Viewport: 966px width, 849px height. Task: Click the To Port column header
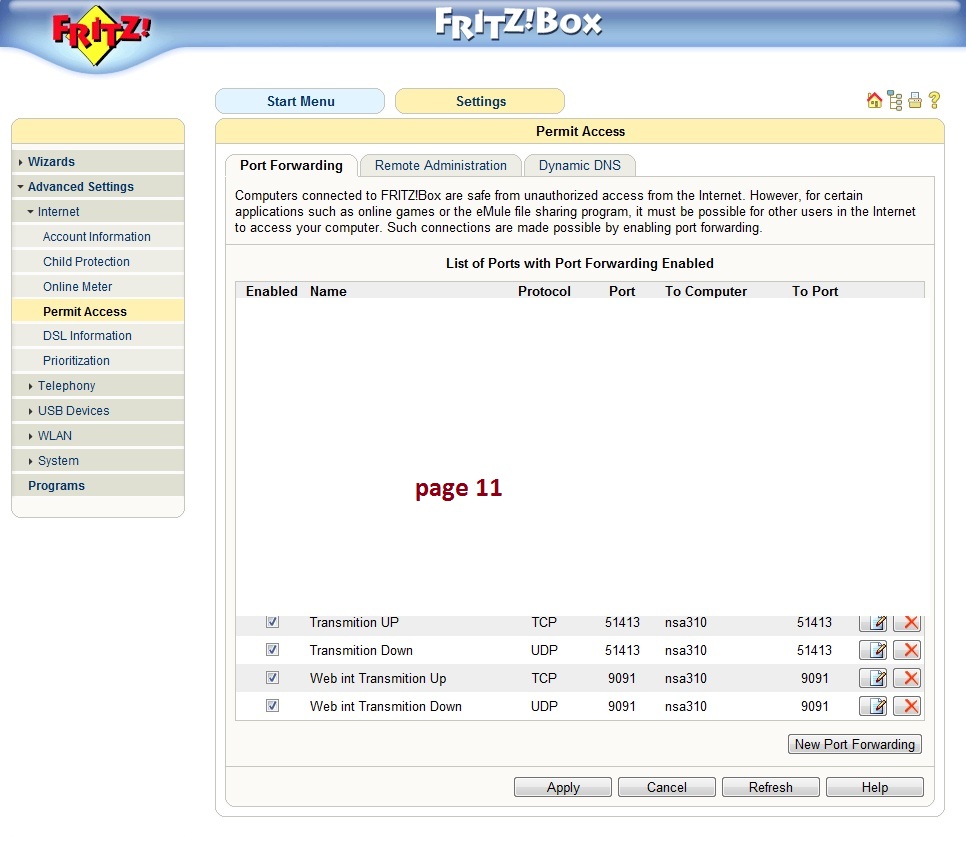pyautogui.click(x=815, y=291)
